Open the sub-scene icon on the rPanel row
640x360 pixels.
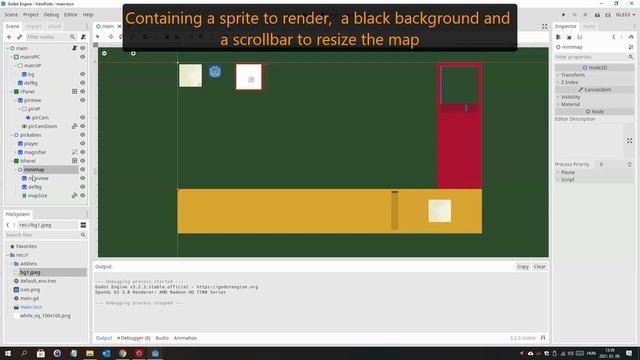coord(75,91)
